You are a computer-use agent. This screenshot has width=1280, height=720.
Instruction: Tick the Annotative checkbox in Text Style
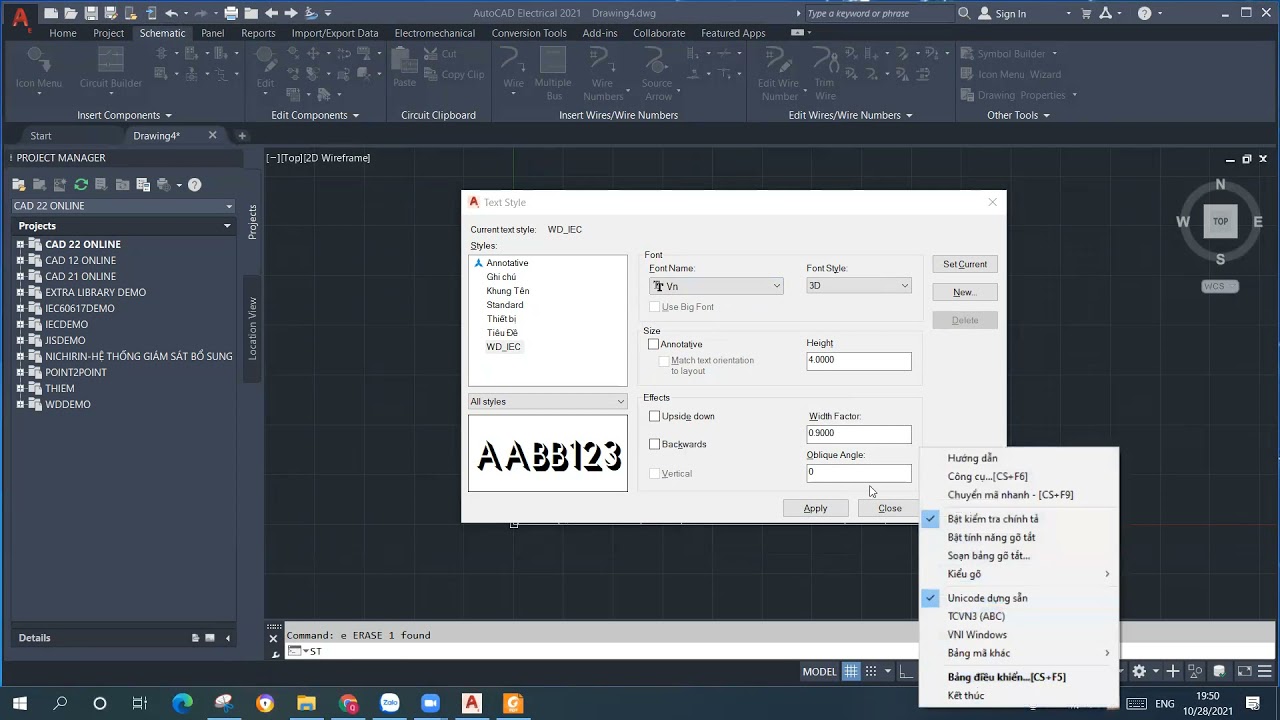[654, 344]
